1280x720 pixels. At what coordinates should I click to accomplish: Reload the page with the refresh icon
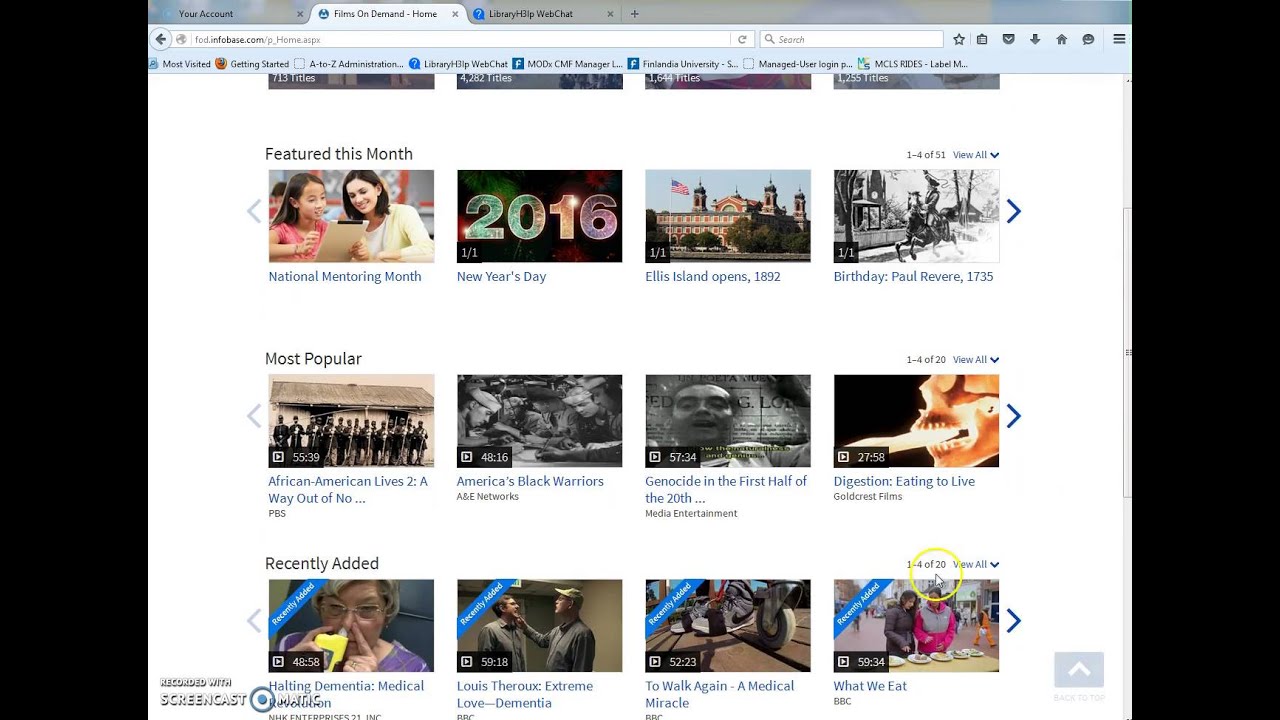pos(742,40)
